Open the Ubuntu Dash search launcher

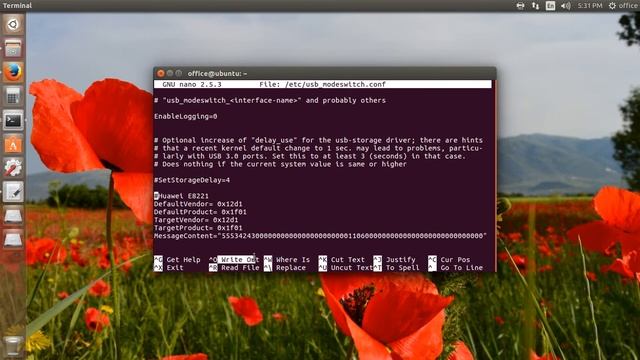click(13, 24)
